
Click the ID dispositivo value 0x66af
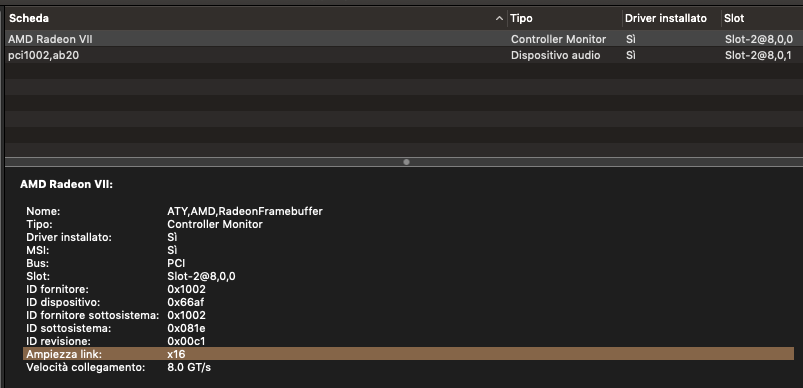pos(186,303)
